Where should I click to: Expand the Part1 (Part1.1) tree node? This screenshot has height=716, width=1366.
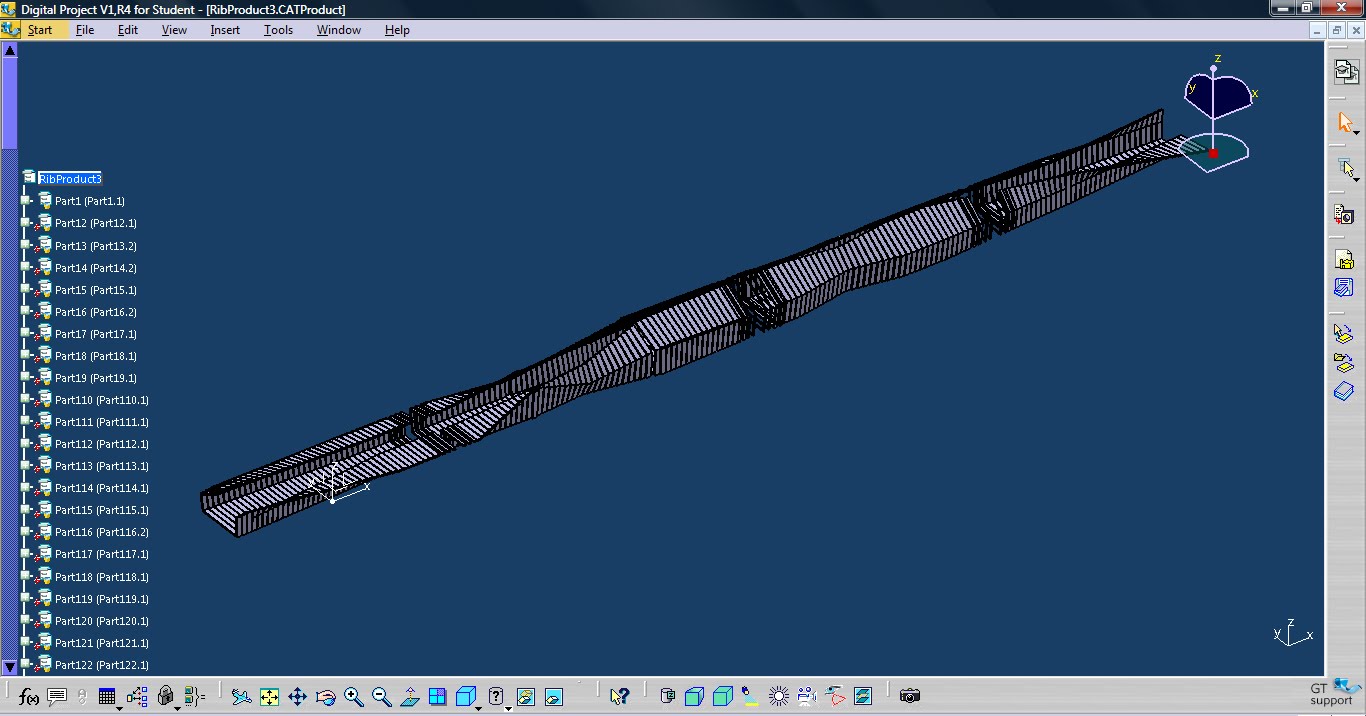coord(26,201)
